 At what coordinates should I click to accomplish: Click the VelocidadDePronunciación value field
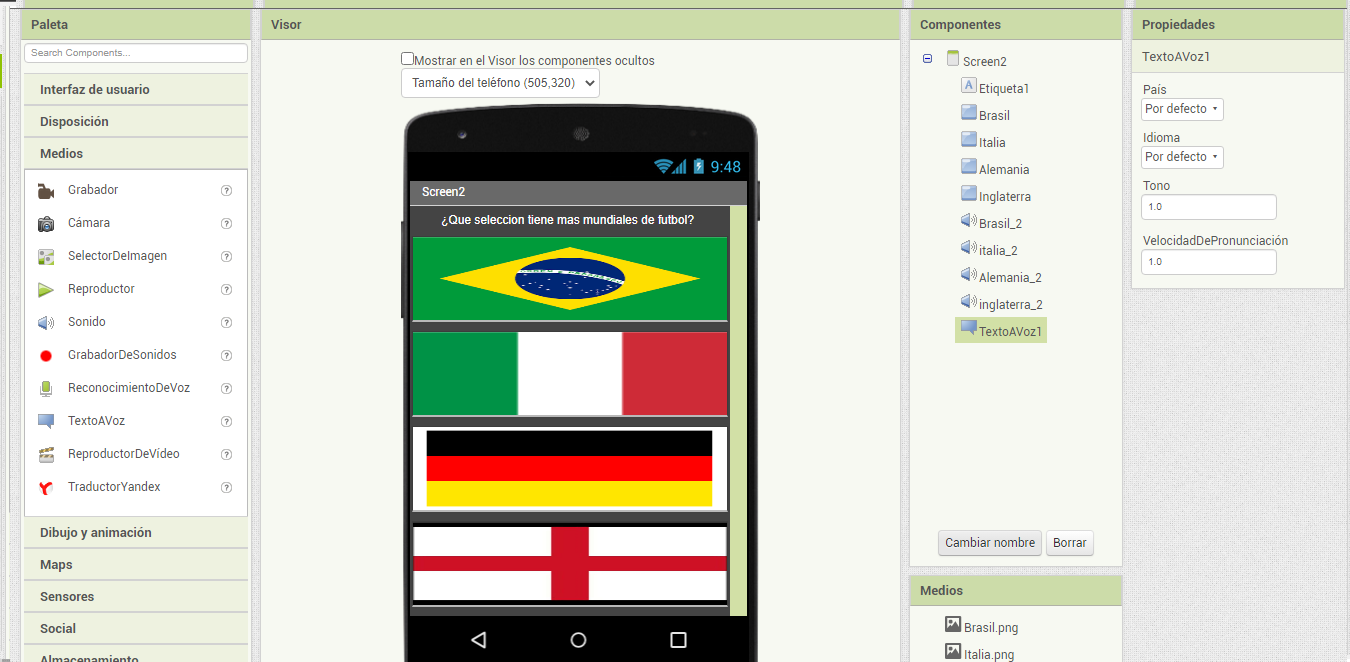(x=1209, y=262)
